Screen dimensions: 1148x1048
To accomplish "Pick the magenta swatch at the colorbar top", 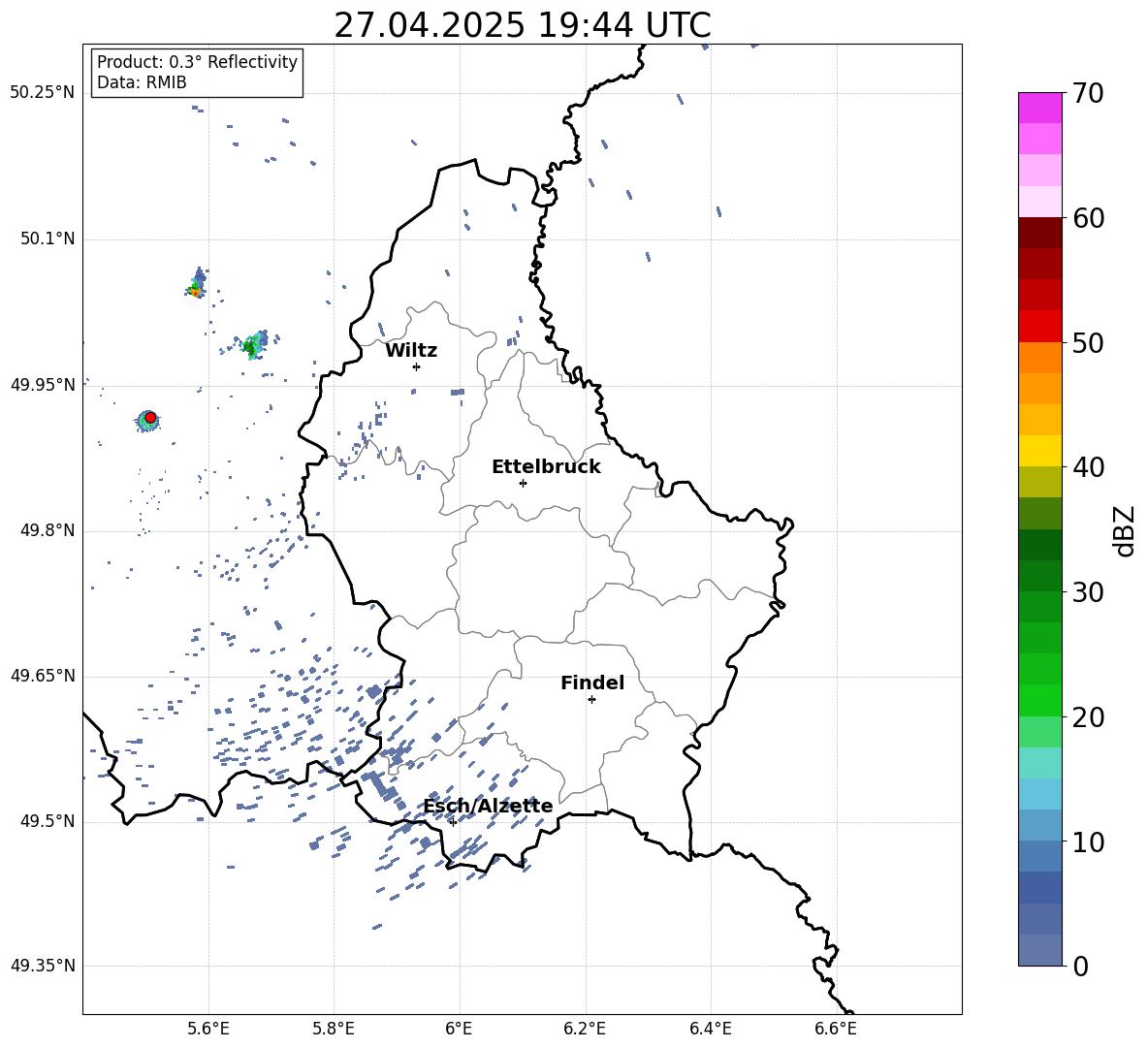I will [1040, 108].
